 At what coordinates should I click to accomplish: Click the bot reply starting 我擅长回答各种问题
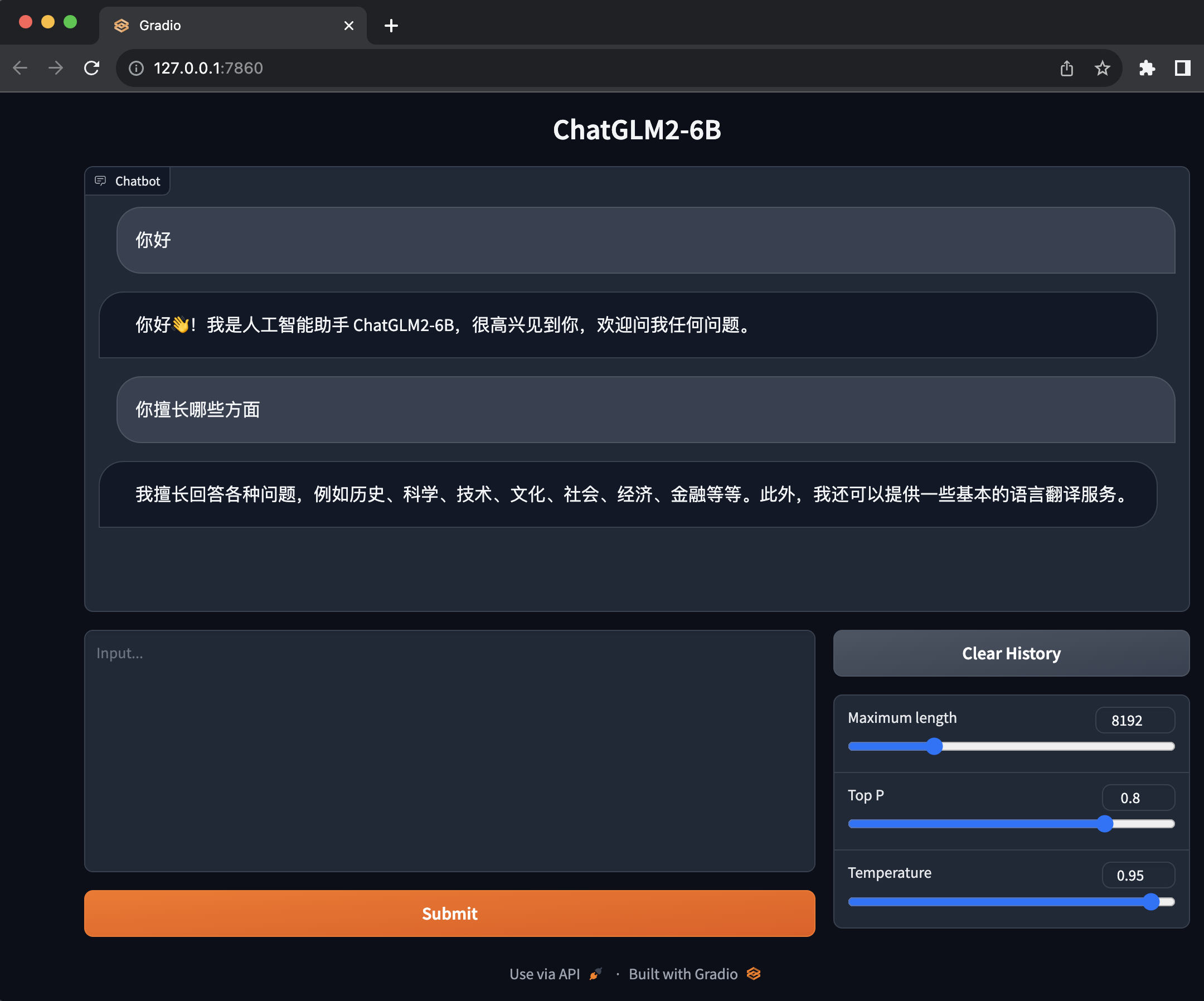click(x=628, y=494)
